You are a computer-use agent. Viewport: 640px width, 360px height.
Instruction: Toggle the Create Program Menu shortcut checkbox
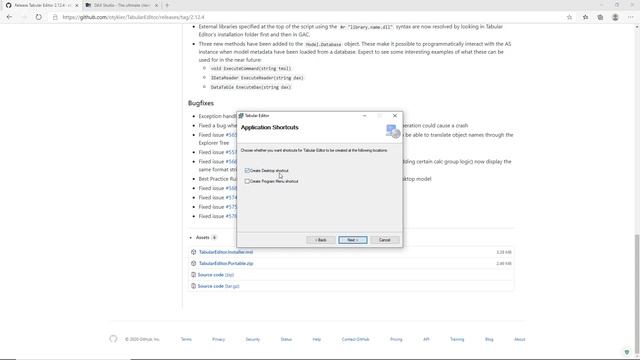(247, 181)
